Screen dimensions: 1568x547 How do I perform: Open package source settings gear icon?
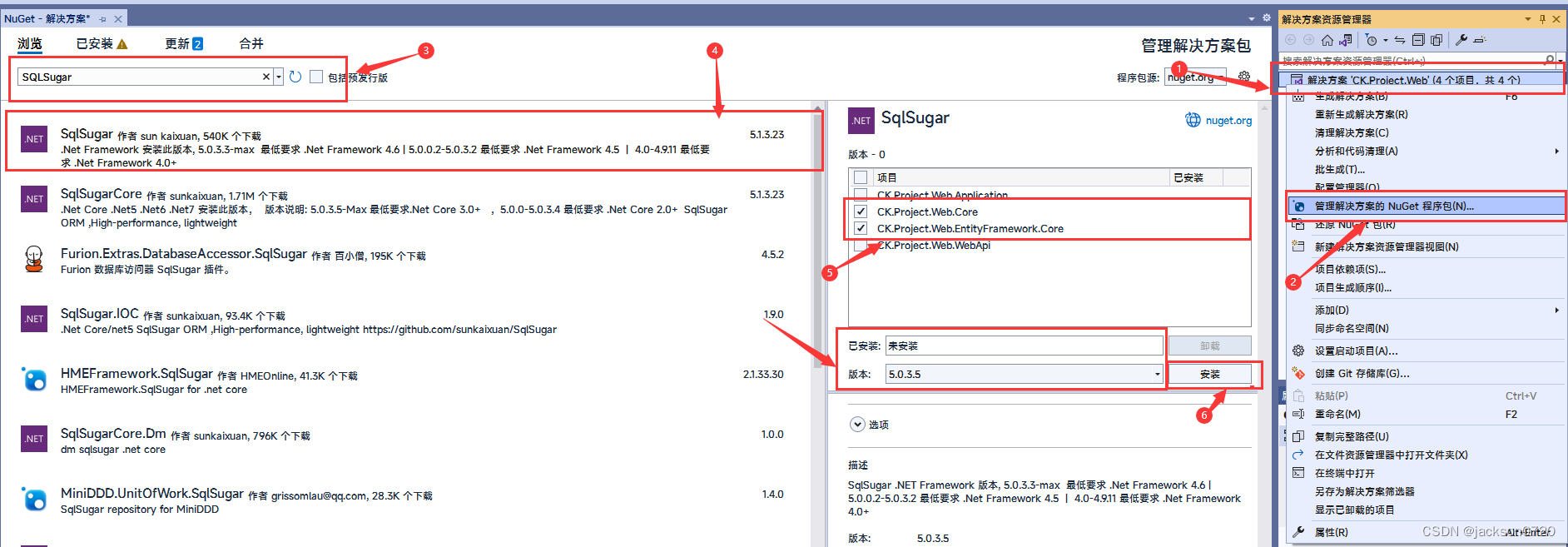(1244, 77)
